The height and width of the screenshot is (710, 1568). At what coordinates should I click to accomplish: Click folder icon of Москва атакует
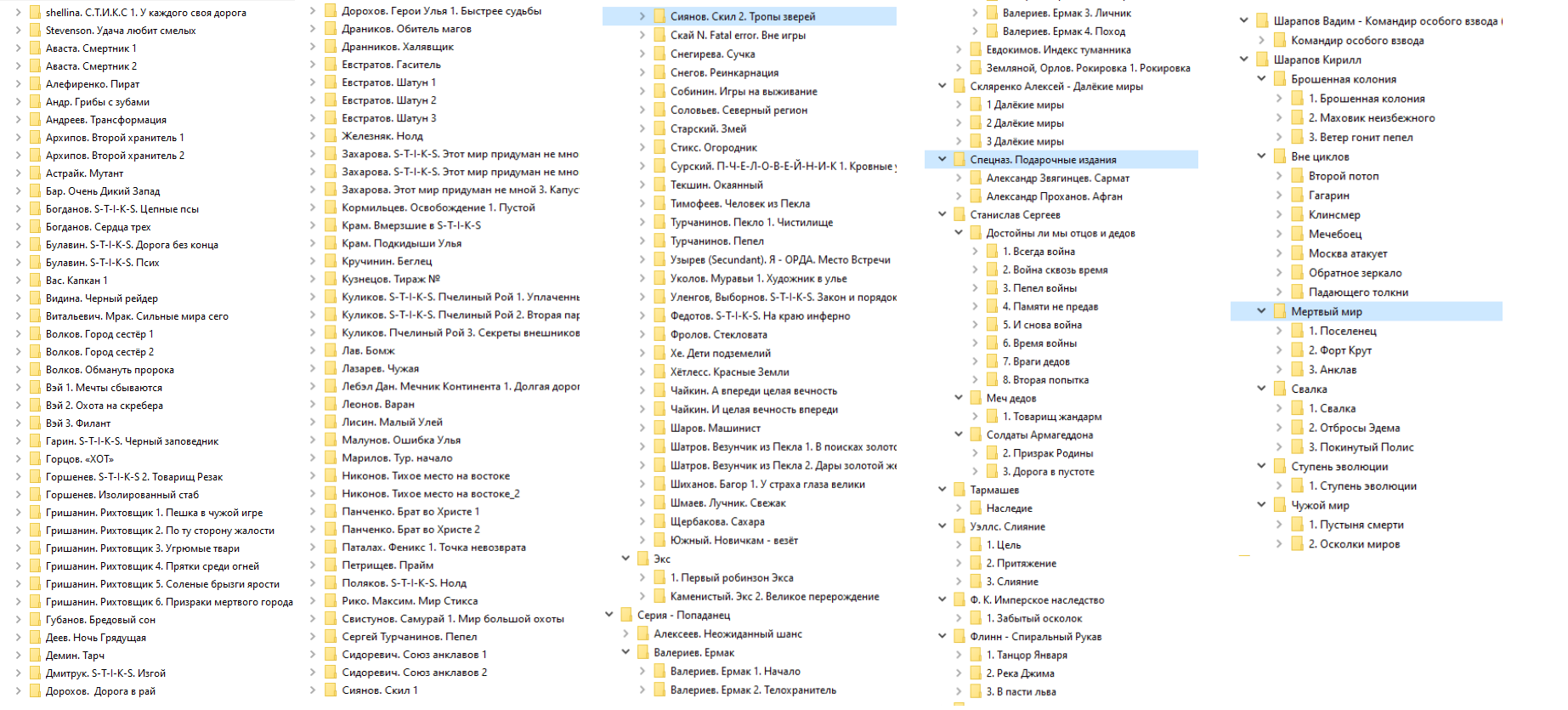[x=1297, y=253]
